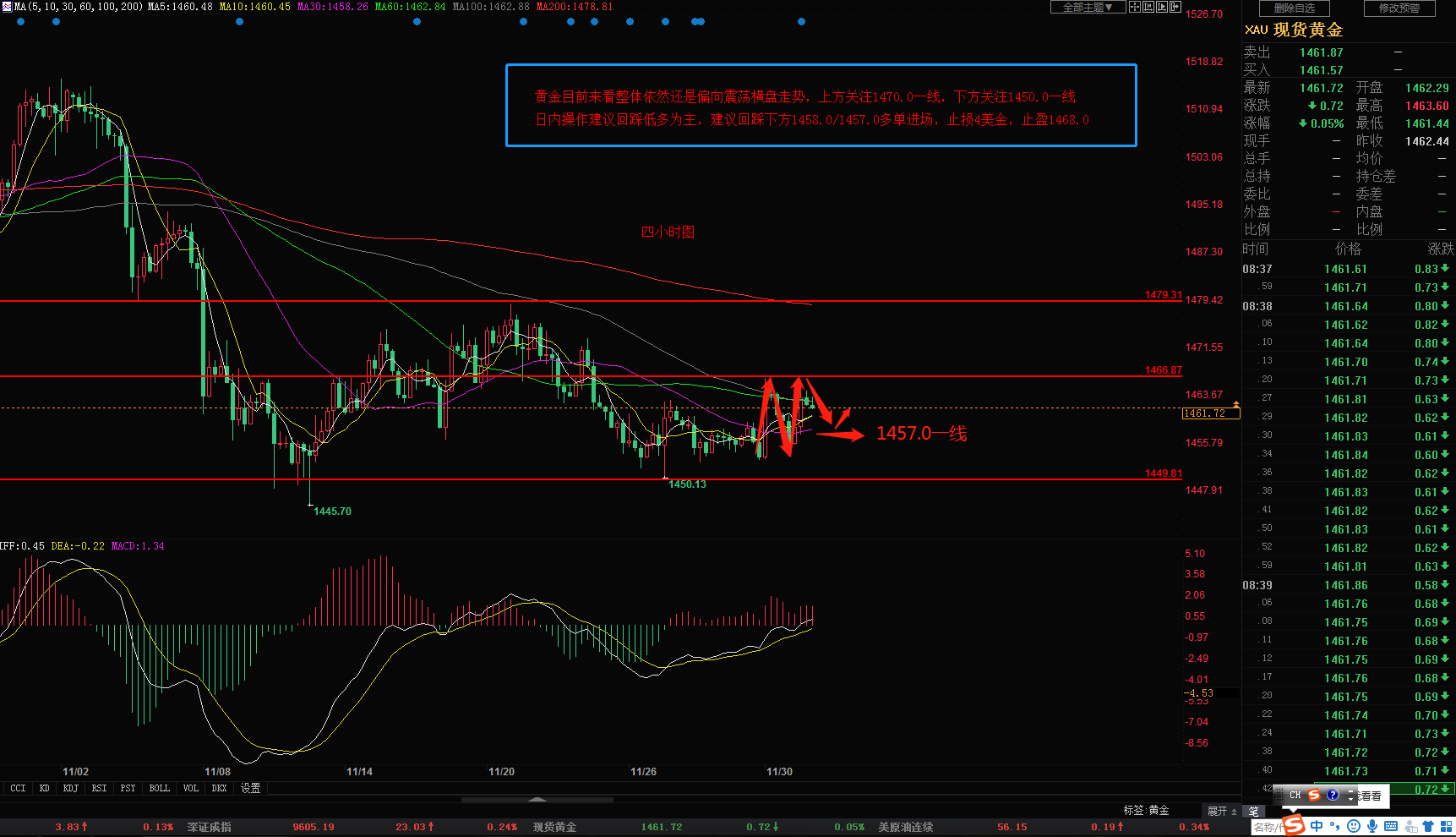Select the BOLL indicator tab
Viewport: 1456px width, 837px height.
[x=159, y=788]
